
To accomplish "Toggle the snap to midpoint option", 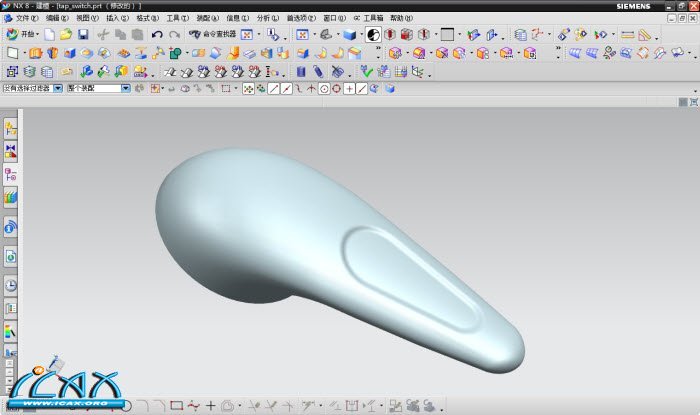I will point(285,88).
